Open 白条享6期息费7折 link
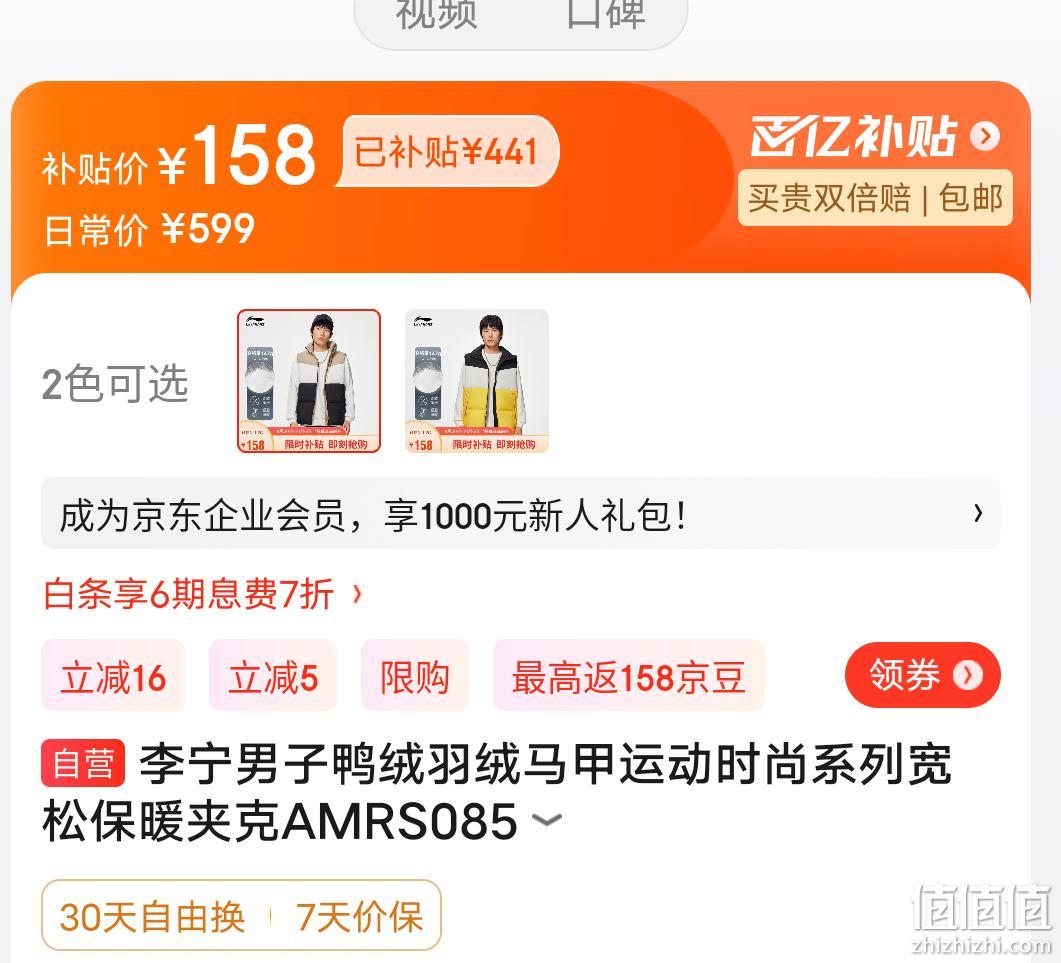The width and height of the screenshot is (1061, 963). (189, 594)
